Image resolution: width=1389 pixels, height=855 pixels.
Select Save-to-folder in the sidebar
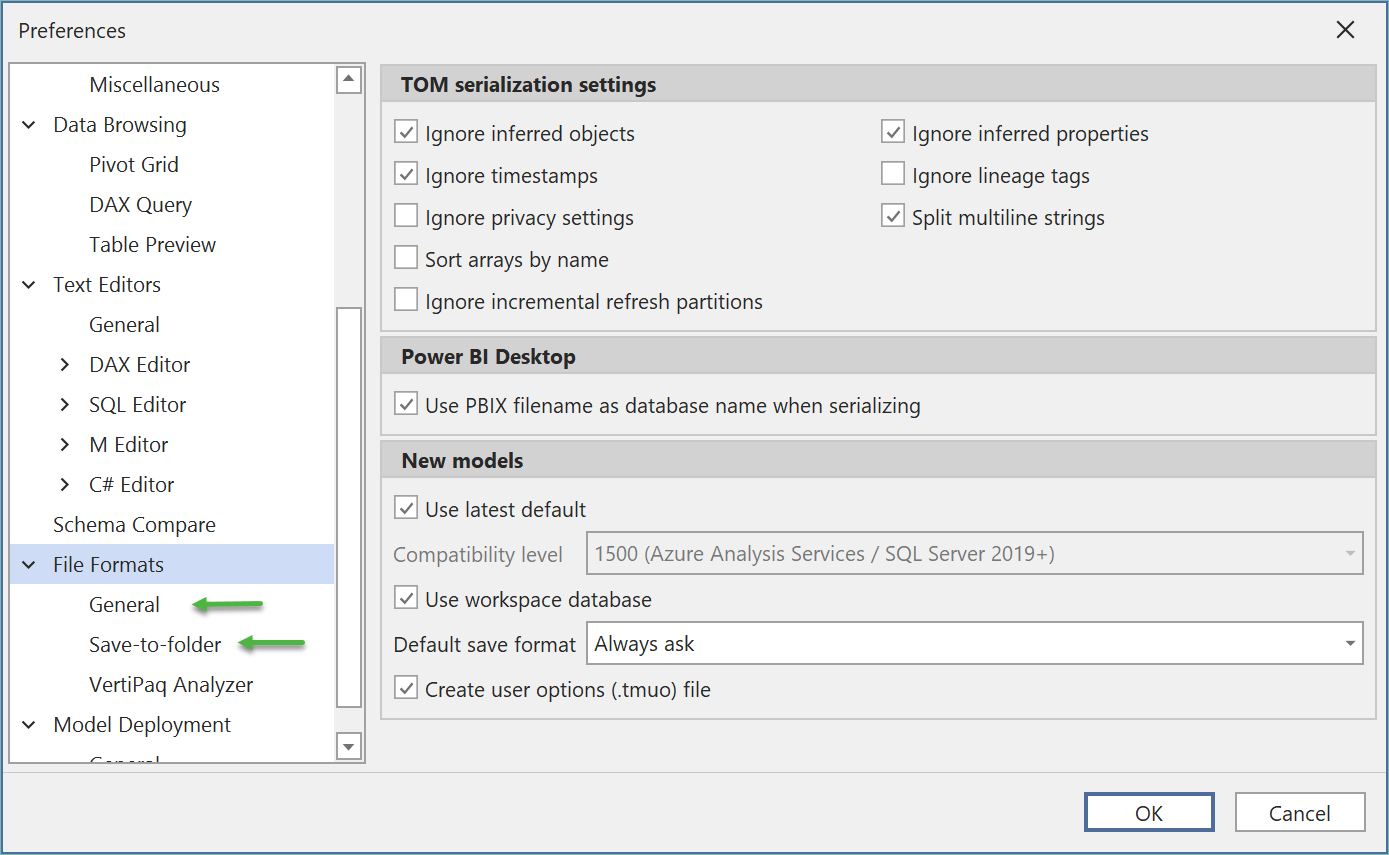click(155, 644)
